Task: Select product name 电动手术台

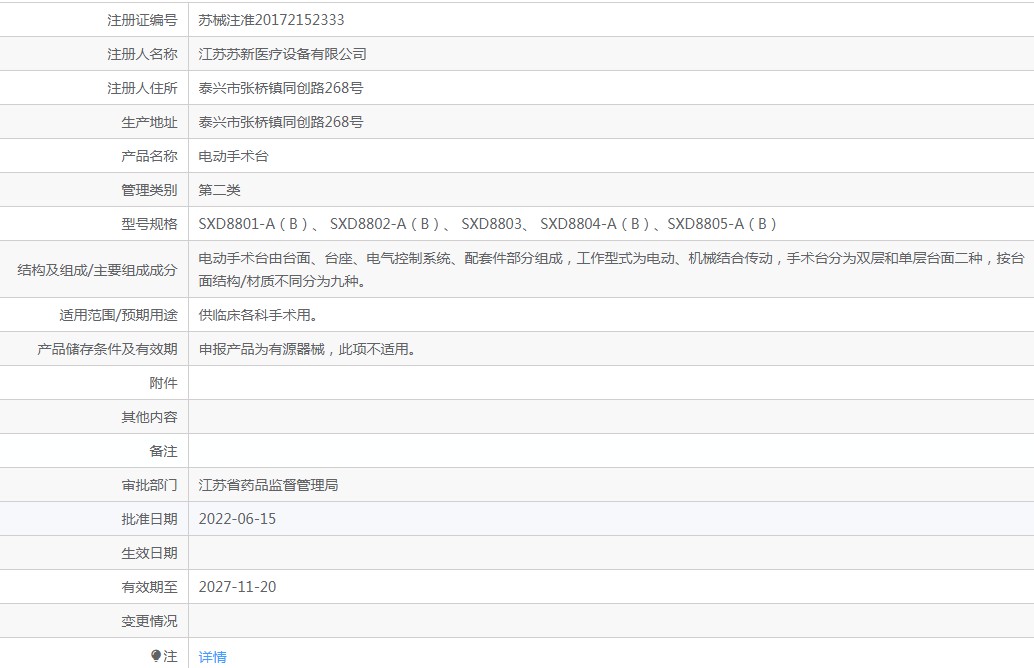Action: pos(233,156)
